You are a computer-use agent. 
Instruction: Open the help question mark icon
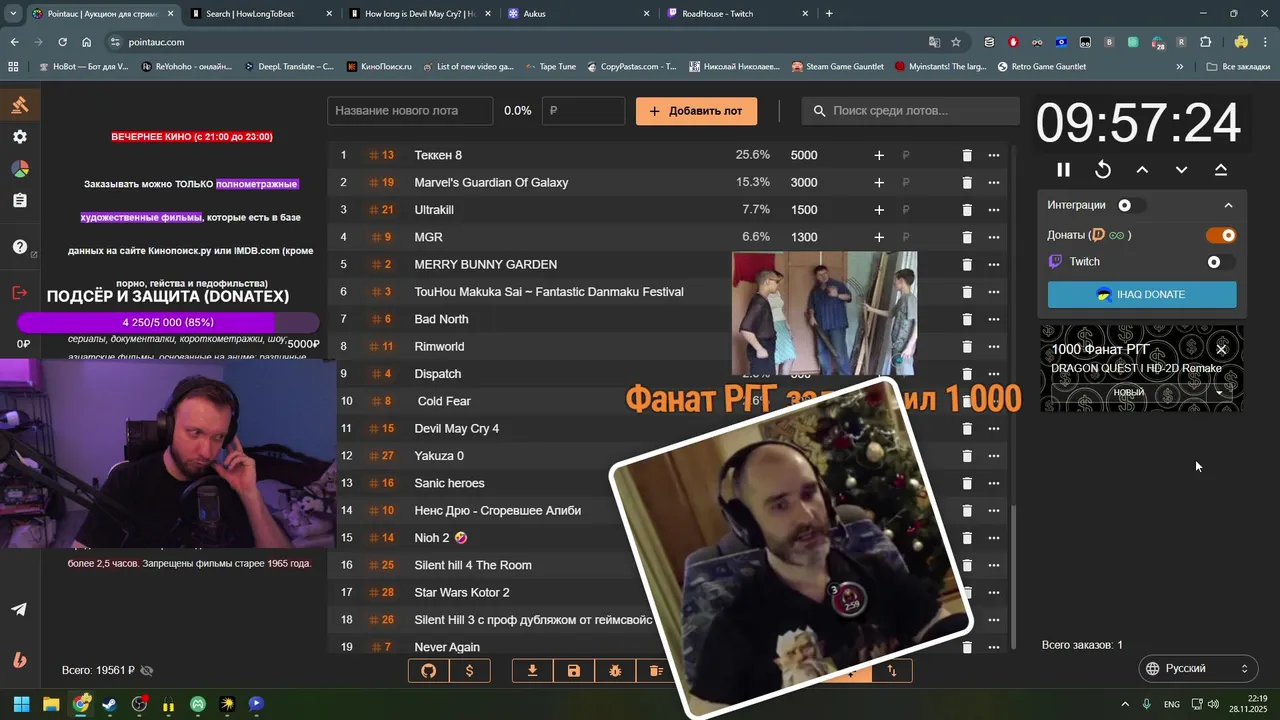click(20, 247)
